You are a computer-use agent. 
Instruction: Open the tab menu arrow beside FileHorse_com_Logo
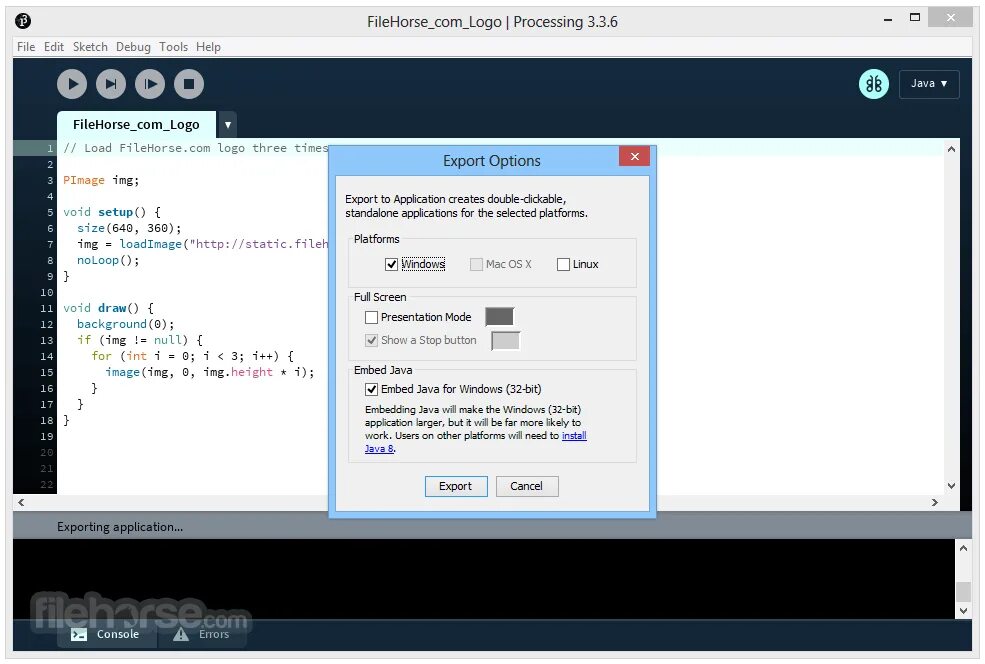227,124
